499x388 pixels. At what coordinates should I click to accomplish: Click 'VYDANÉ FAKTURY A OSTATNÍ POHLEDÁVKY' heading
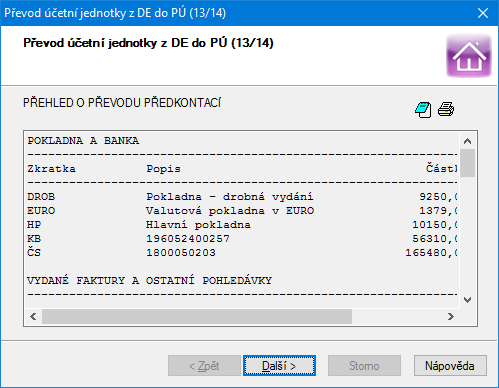coord(150,280)
